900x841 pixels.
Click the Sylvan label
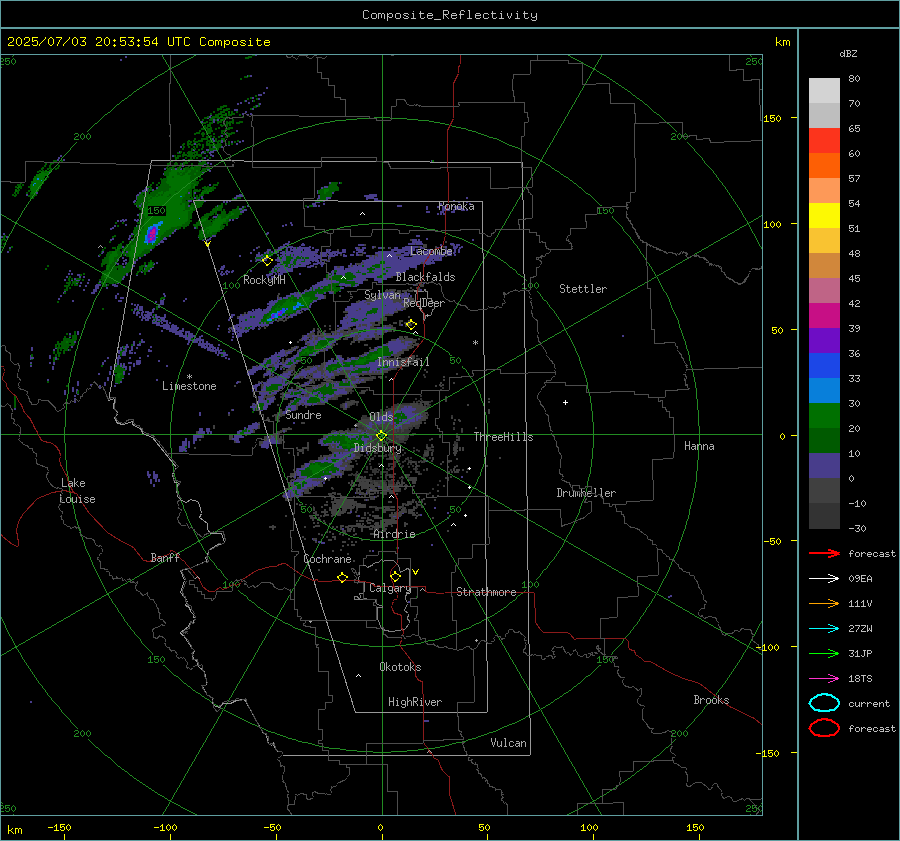382,295
